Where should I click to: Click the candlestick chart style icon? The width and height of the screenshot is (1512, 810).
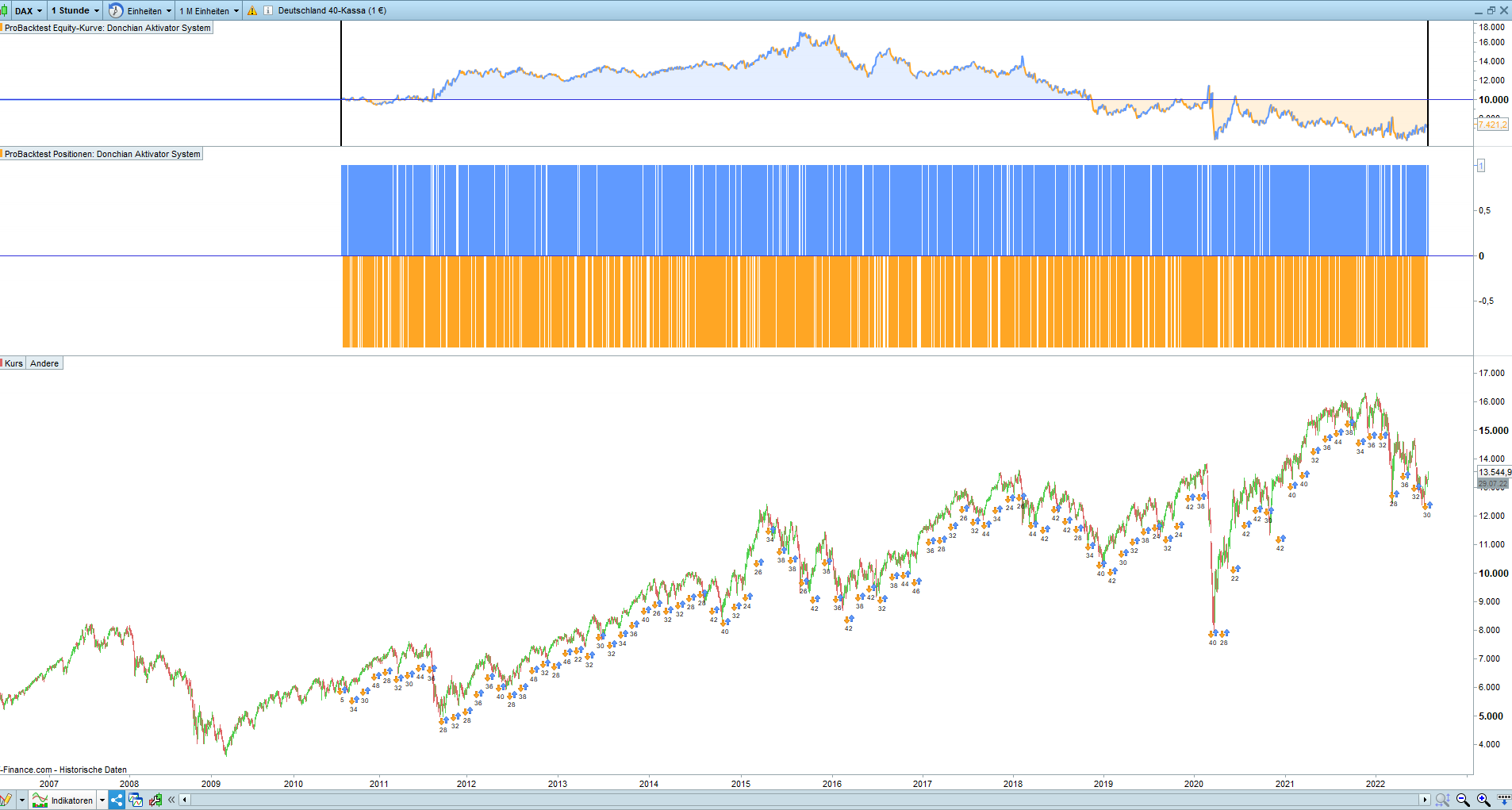5,10
